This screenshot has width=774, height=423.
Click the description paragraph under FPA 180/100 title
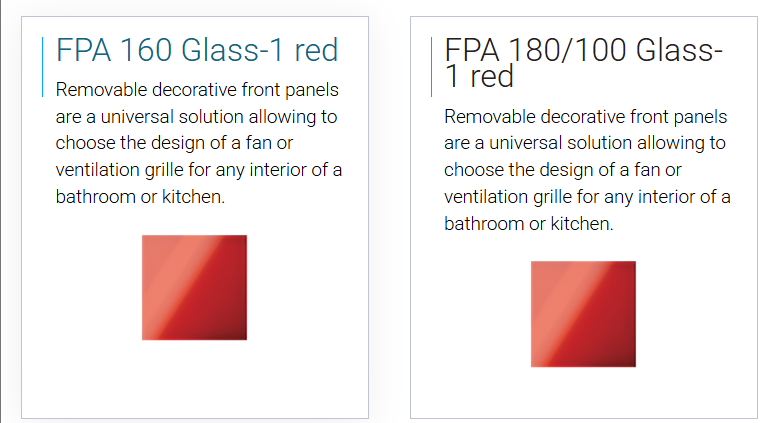[x=587, y=170]
